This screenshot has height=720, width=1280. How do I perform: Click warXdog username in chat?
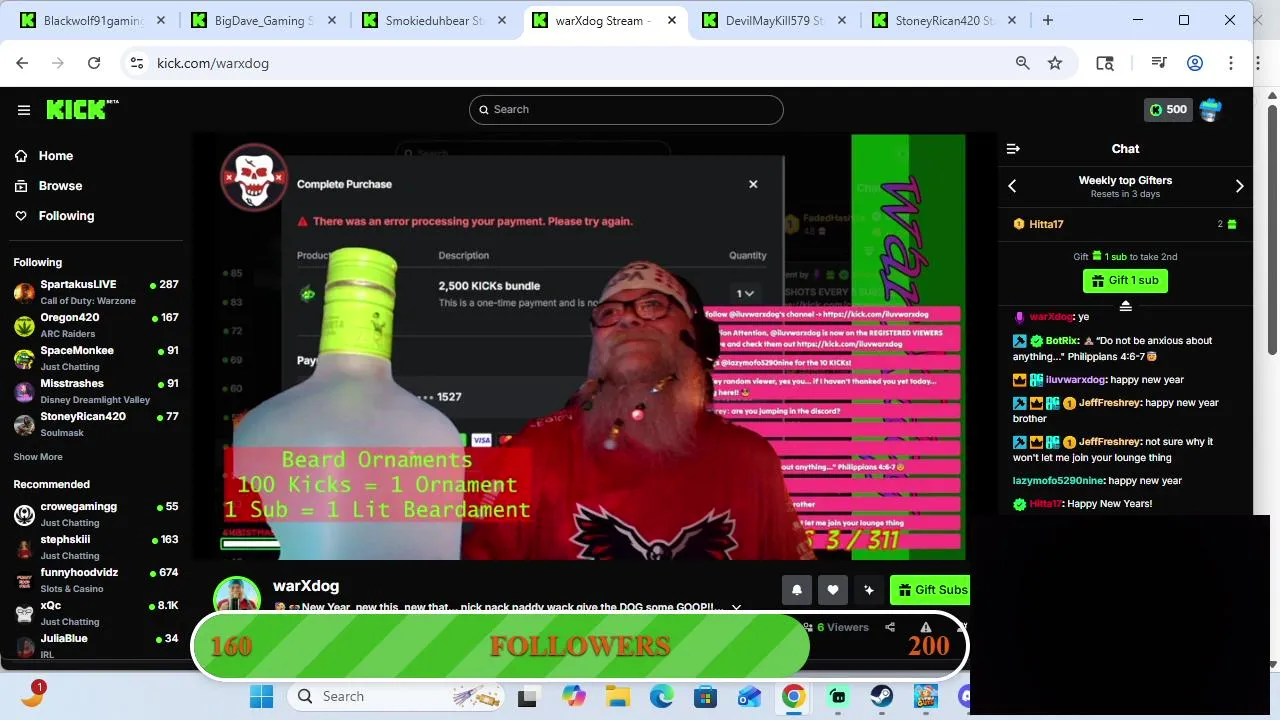(x=1051, y=317)
